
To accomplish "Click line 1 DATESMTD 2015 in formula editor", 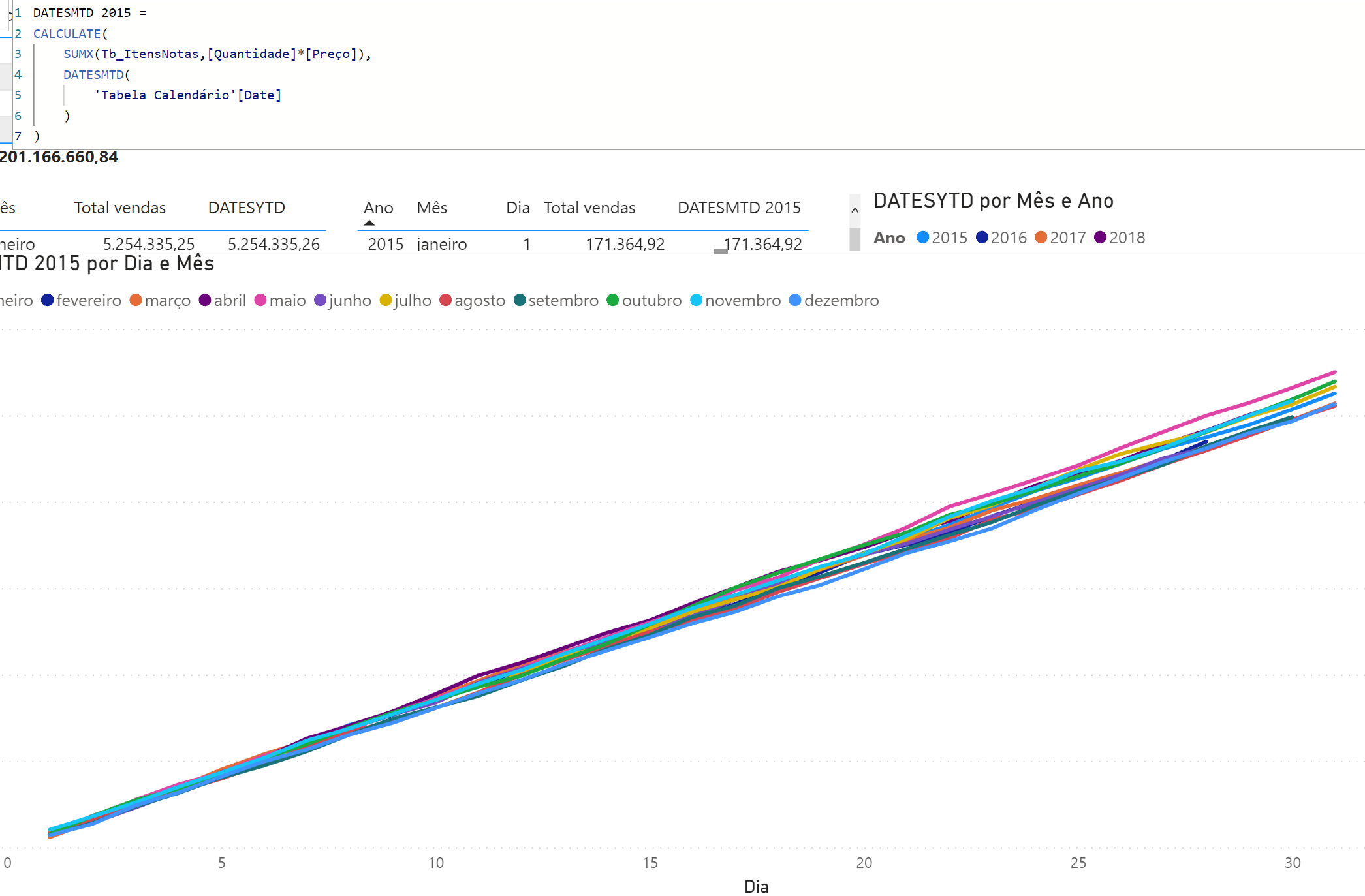I will tap(89, 13).
